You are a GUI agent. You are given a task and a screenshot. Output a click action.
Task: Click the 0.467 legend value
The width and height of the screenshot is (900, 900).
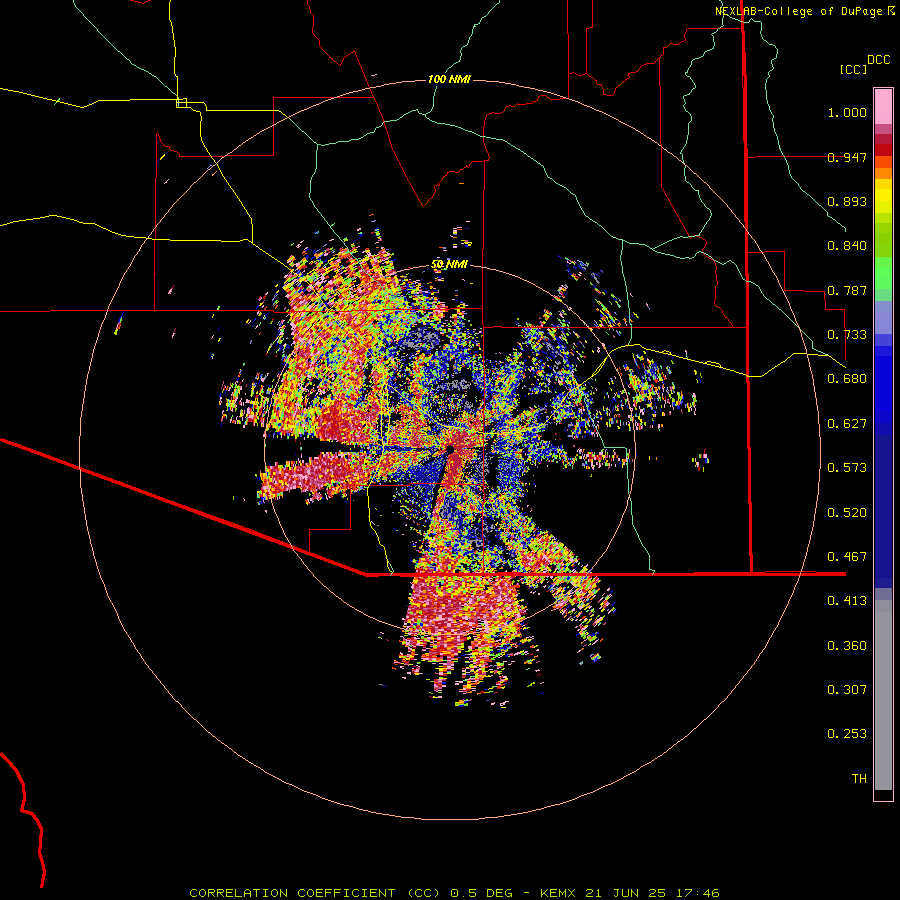point(847,557)
